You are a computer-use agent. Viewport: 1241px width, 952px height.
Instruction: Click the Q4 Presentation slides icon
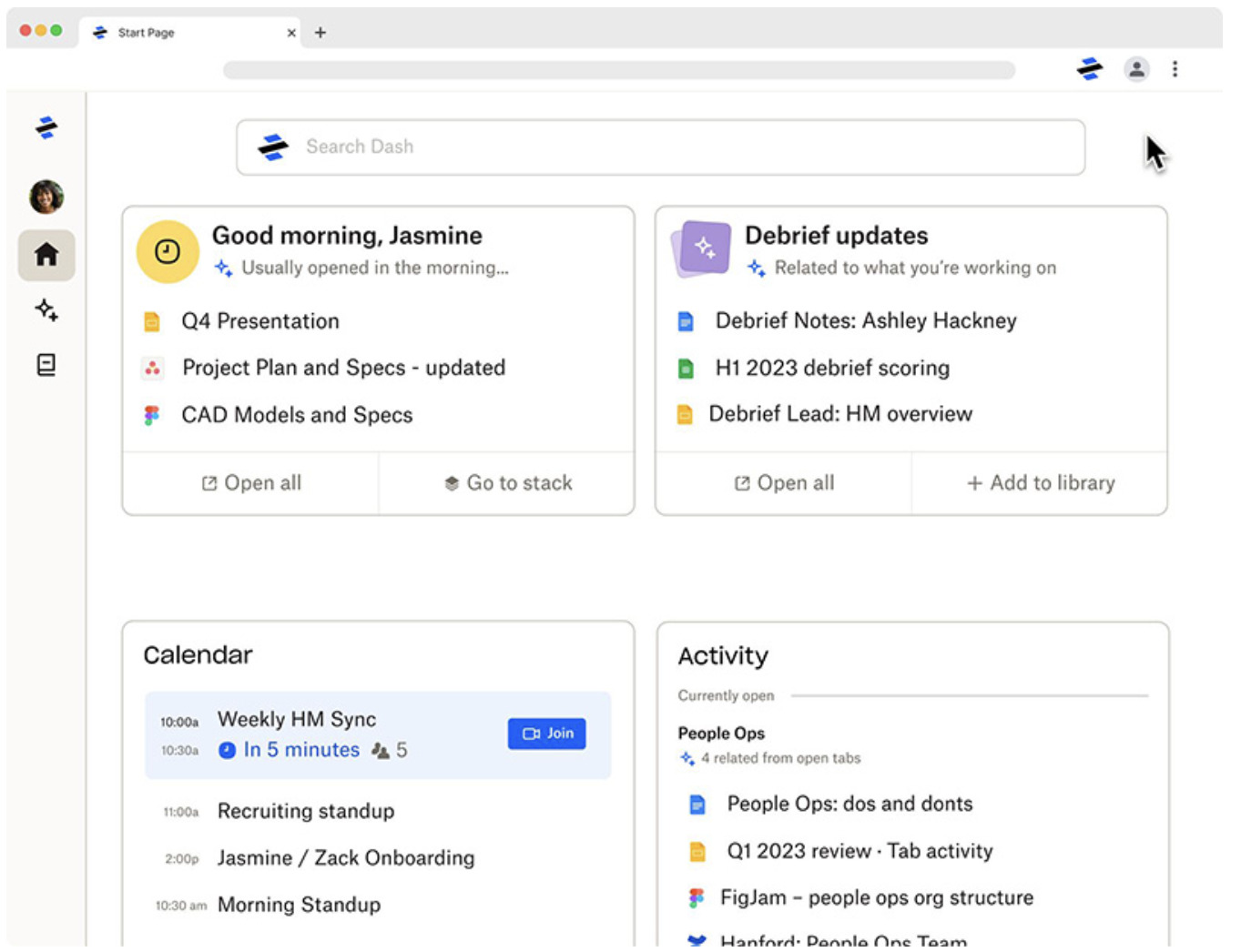pyautogui.click(x=152, y=321)
